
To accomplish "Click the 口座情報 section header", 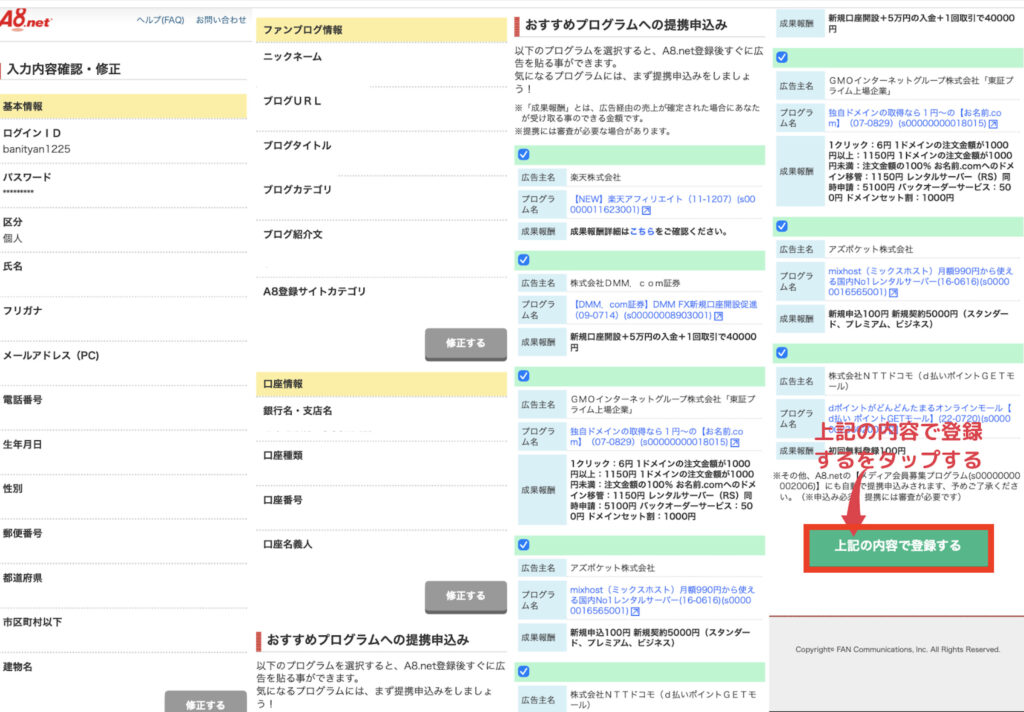I will point(381,384).
